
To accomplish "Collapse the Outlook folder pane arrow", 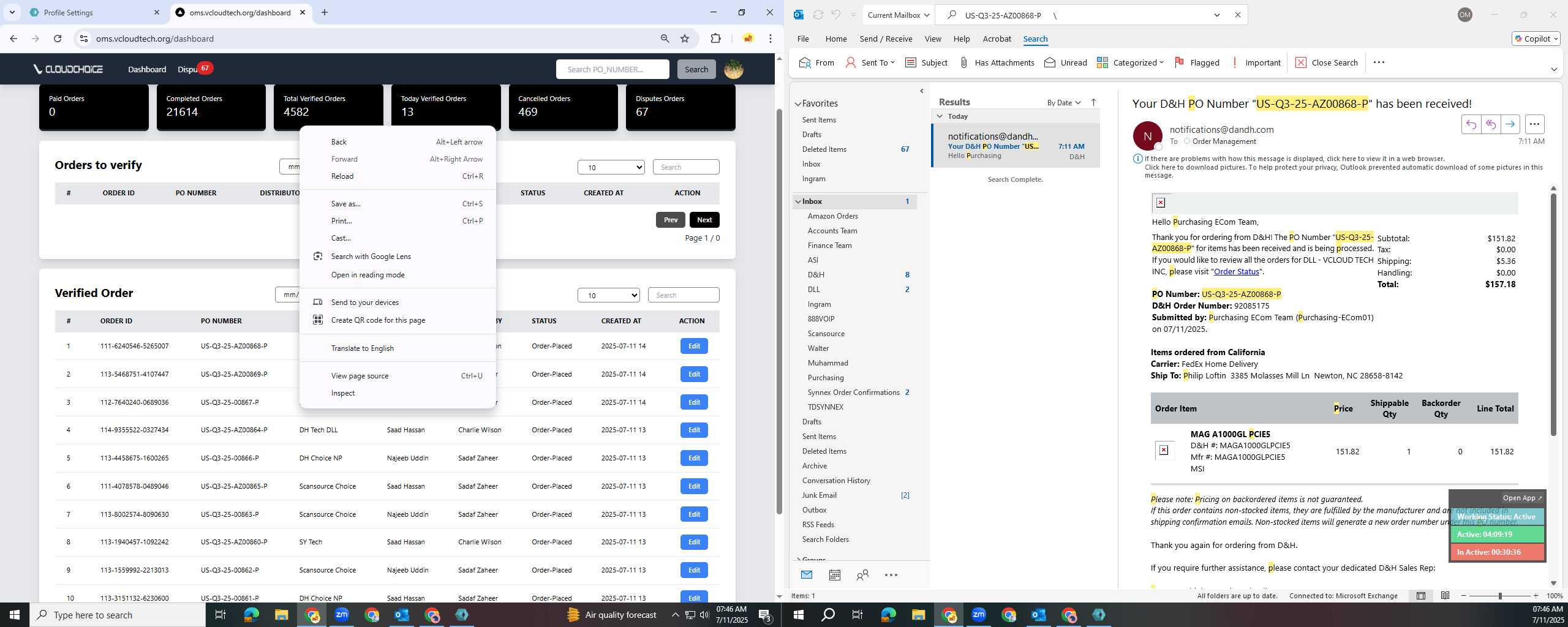I will [921, 91].
